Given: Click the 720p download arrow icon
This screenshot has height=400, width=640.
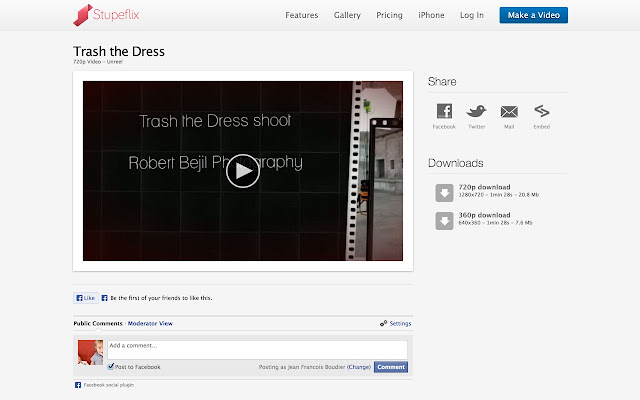Looking at the screenshot, I should click(443, 192).
